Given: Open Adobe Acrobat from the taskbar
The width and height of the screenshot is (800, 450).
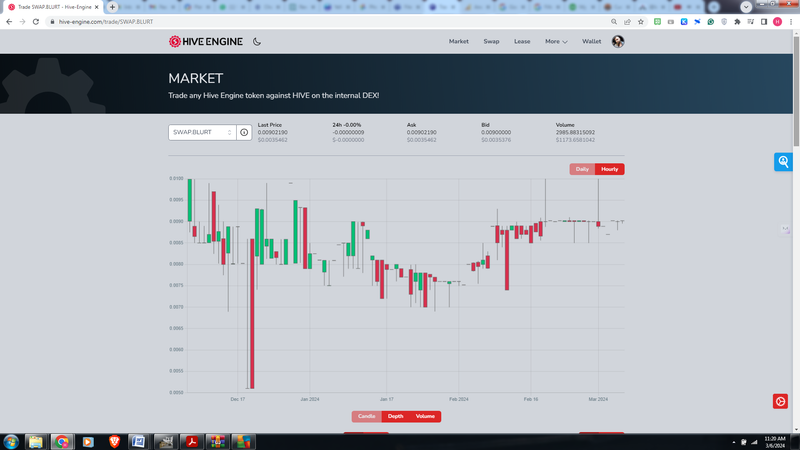Looking at the screenshot, I should click(190, 441).
